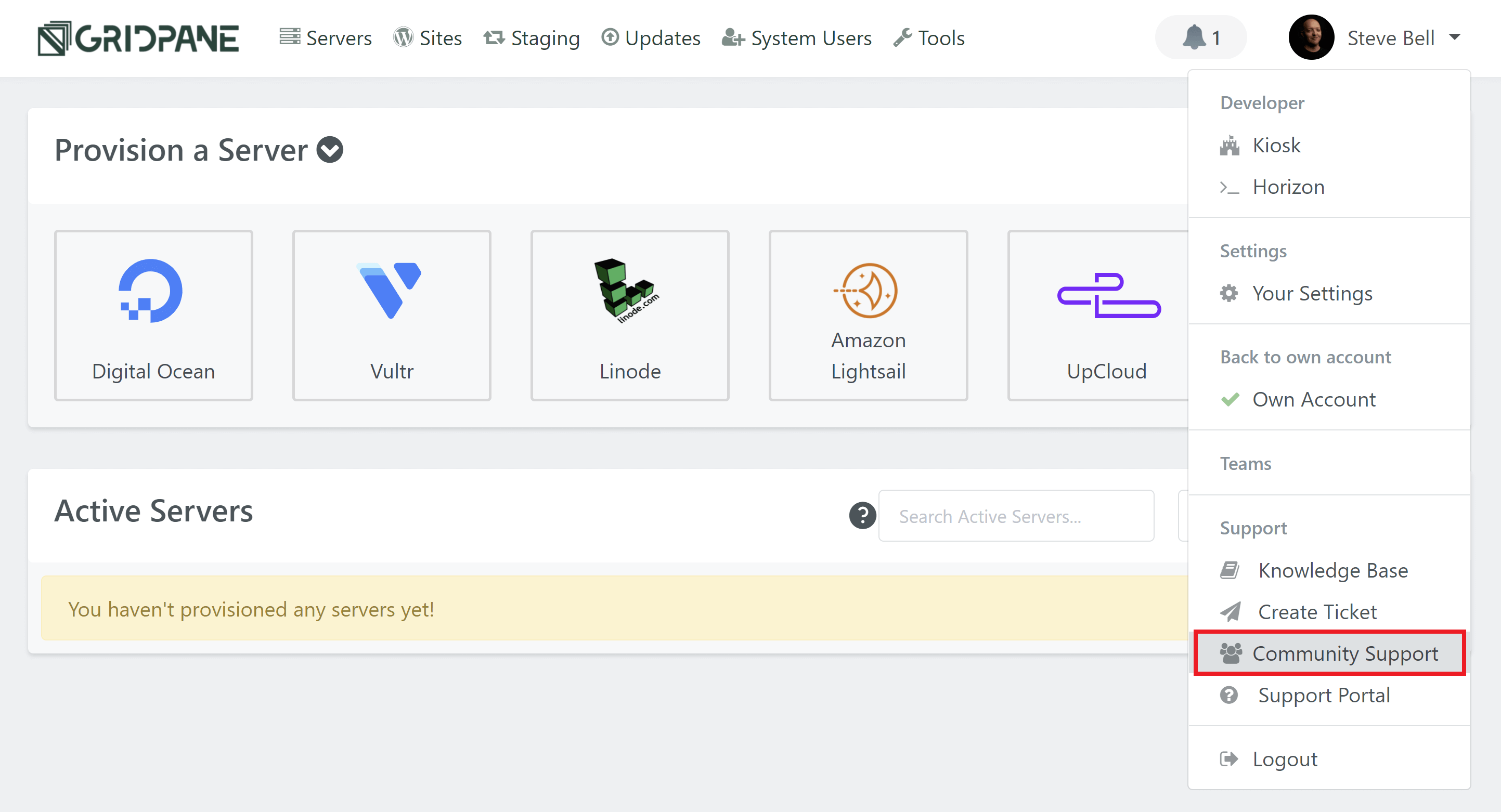Click the Own Account green checkmark

(1230, 400)
